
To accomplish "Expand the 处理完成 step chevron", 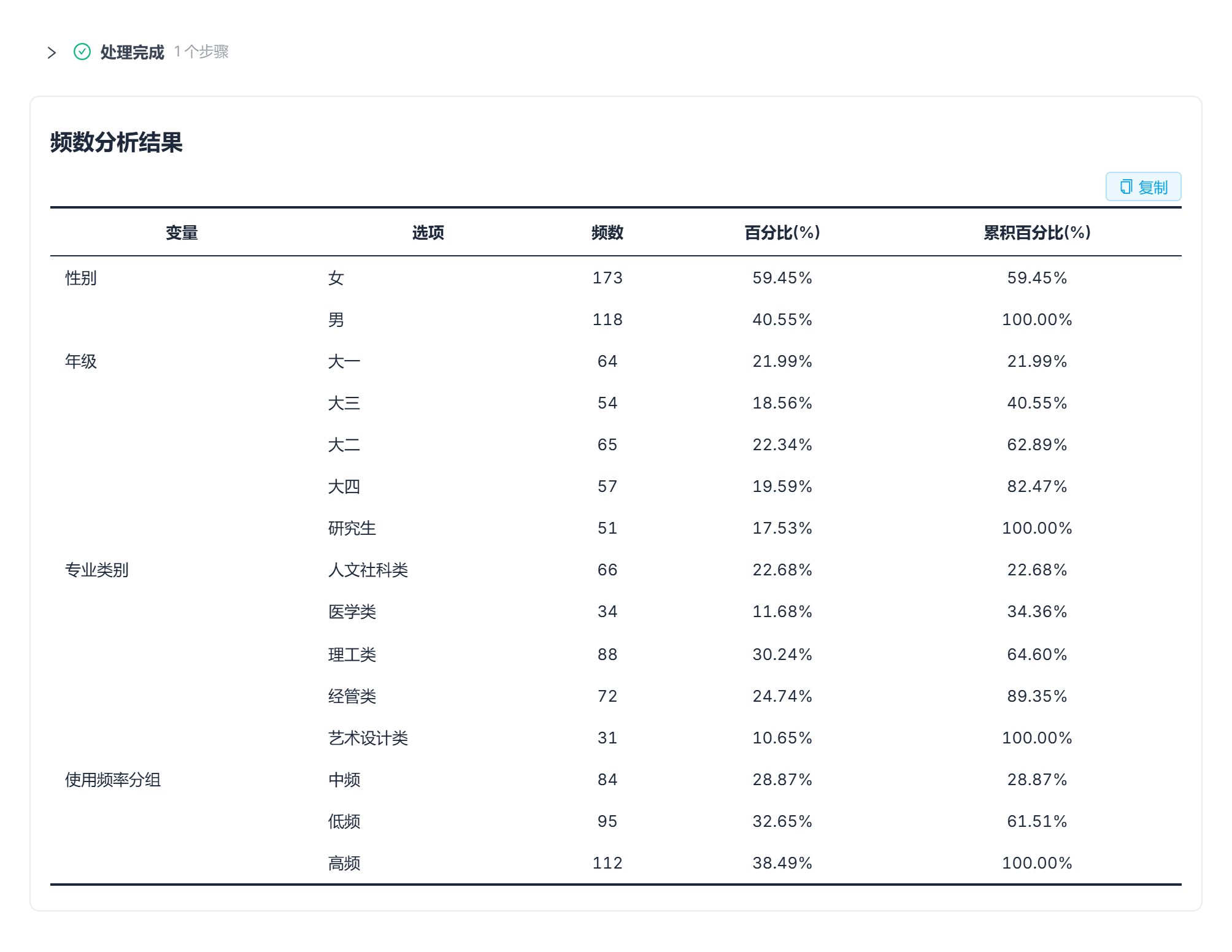I will click(x=52, y=53).
